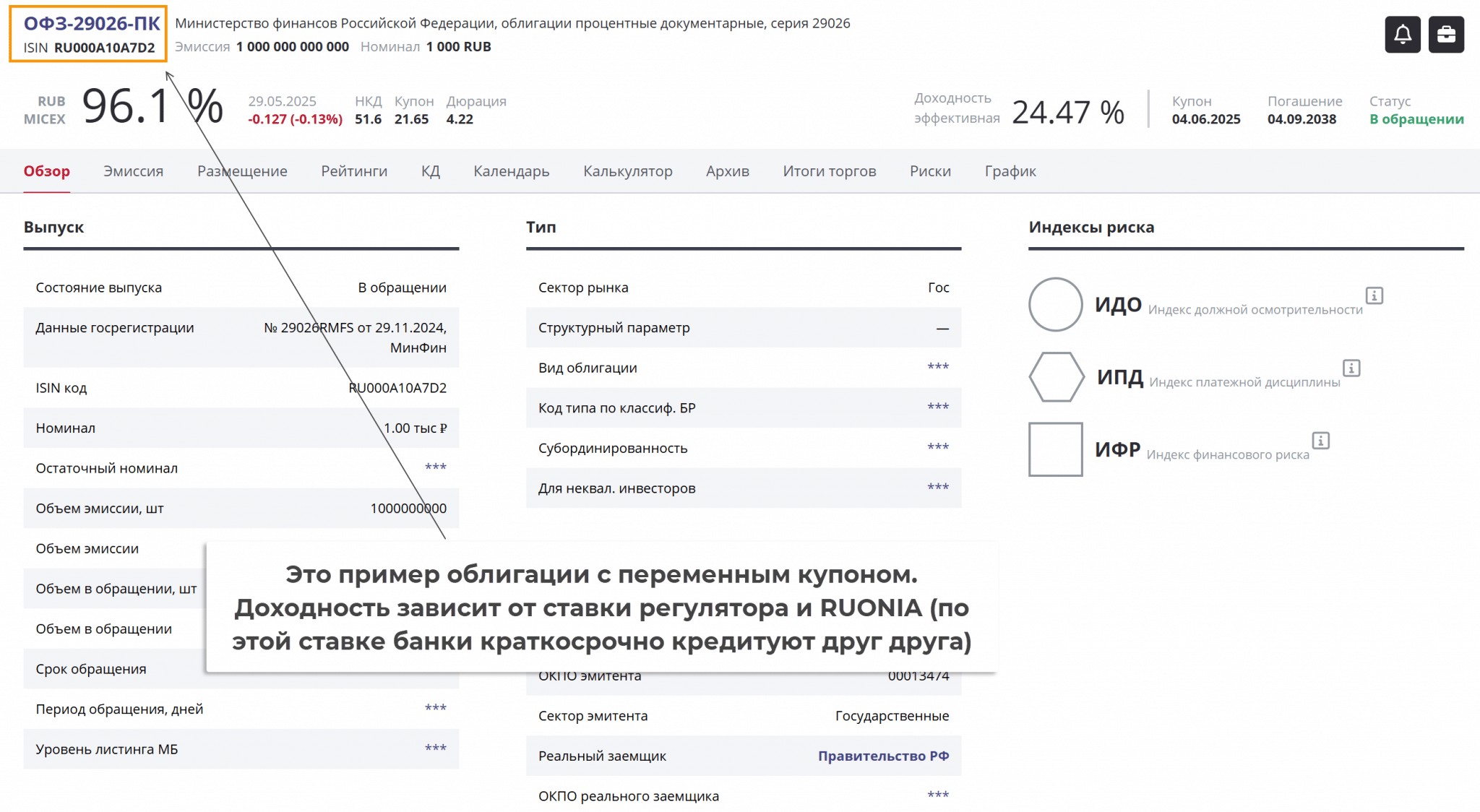Image resolution: width=1480 pixels, height=812 pixels.
Task: Select the Итоги торгов tab
Action: [829, 171]
